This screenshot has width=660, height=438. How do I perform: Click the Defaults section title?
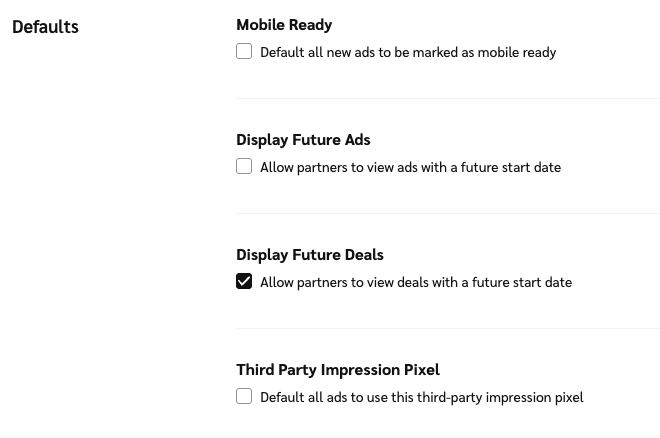[45, 26]
